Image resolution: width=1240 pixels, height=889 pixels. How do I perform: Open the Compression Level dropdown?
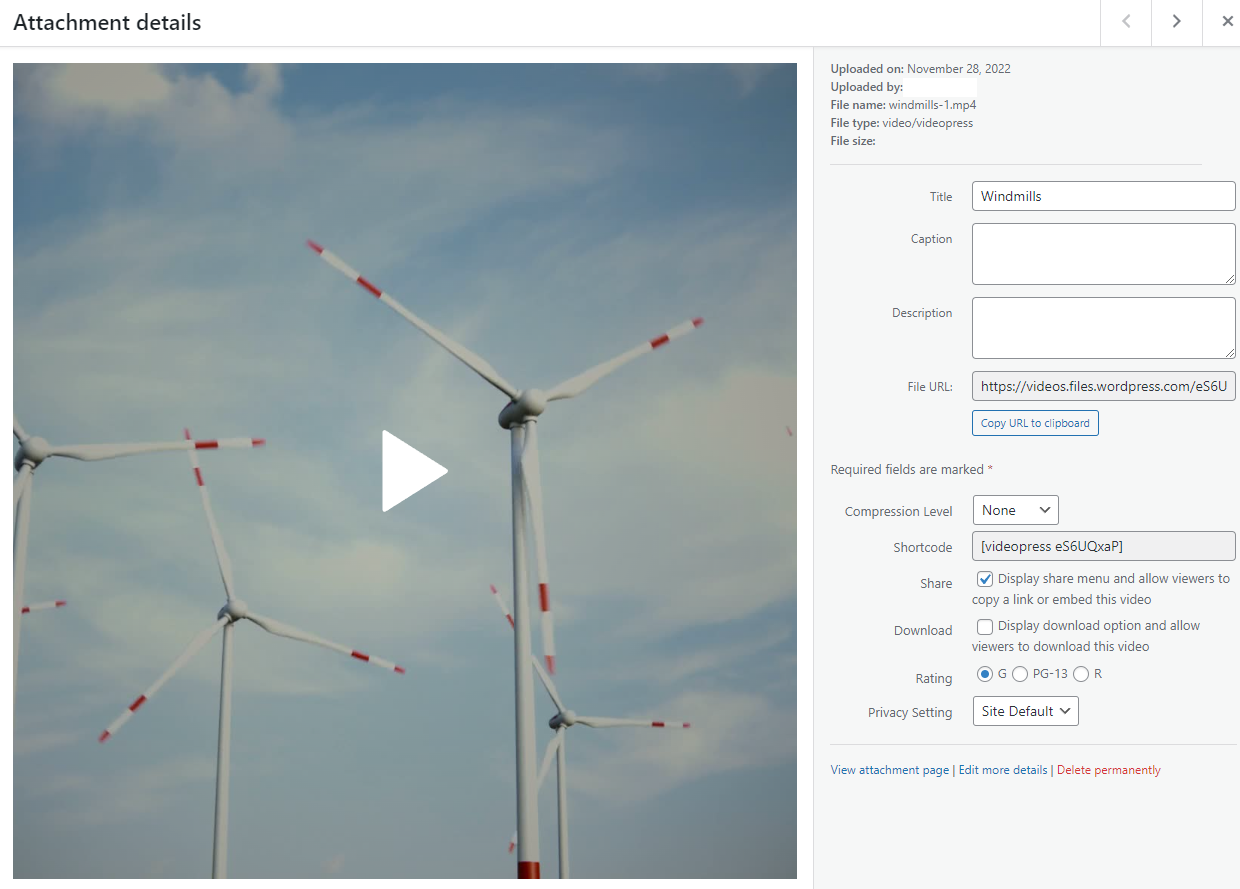point(1015,510)
